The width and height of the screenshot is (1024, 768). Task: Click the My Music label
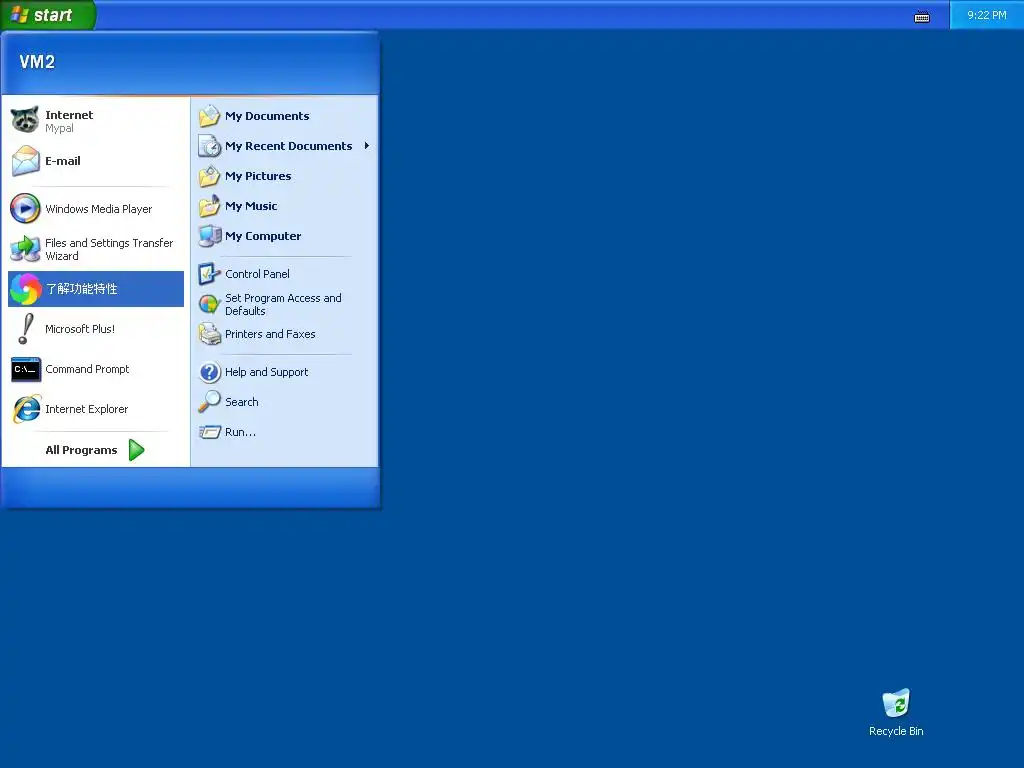[251, 206]
